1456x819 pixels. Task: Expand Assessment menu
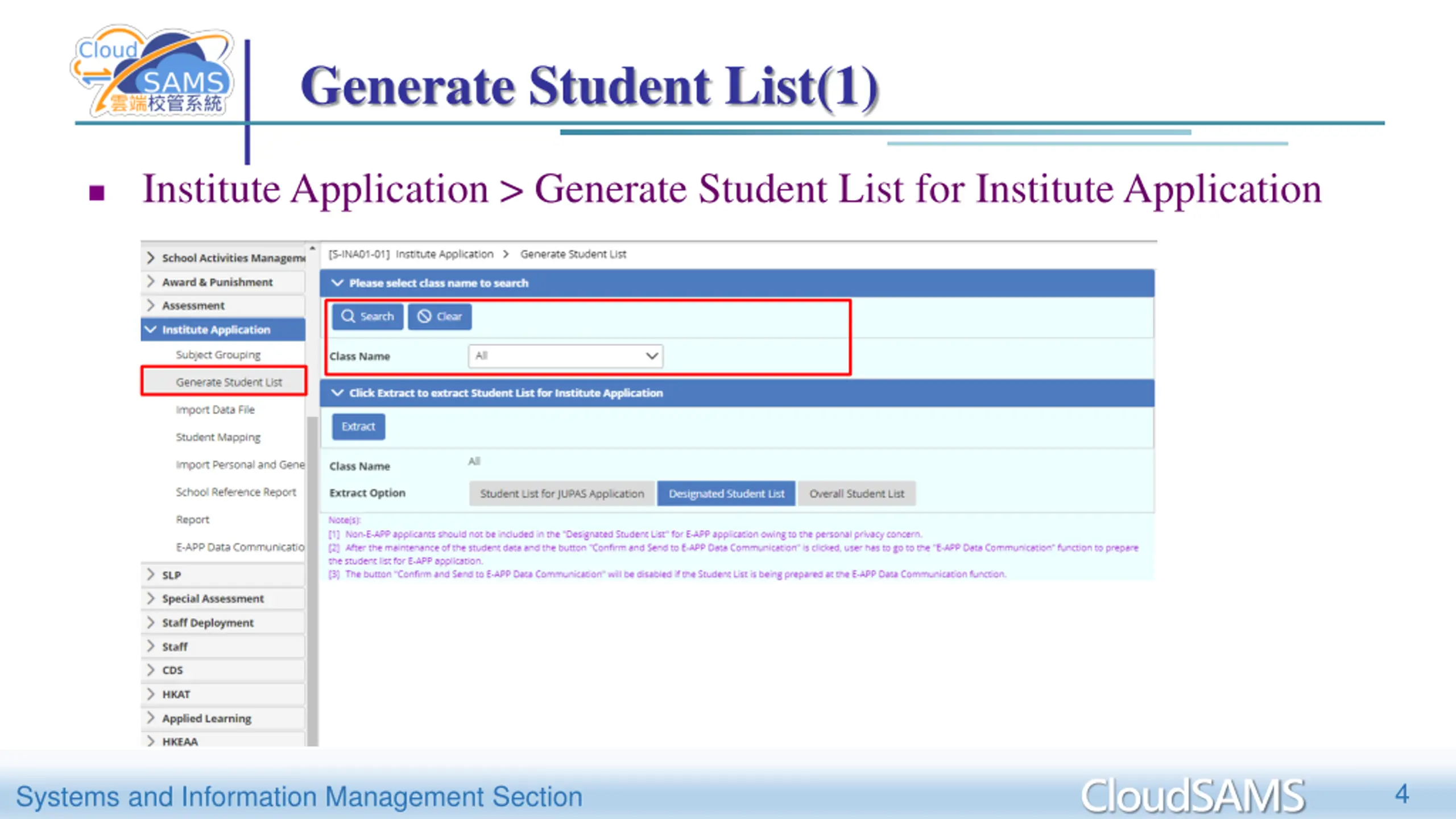pyautogui.click(x=223, y=305)
